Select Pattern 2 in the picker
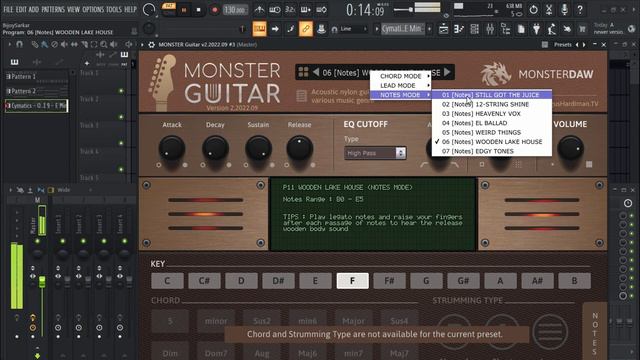The width and height of the screenshot is (640, 360). 36,91
